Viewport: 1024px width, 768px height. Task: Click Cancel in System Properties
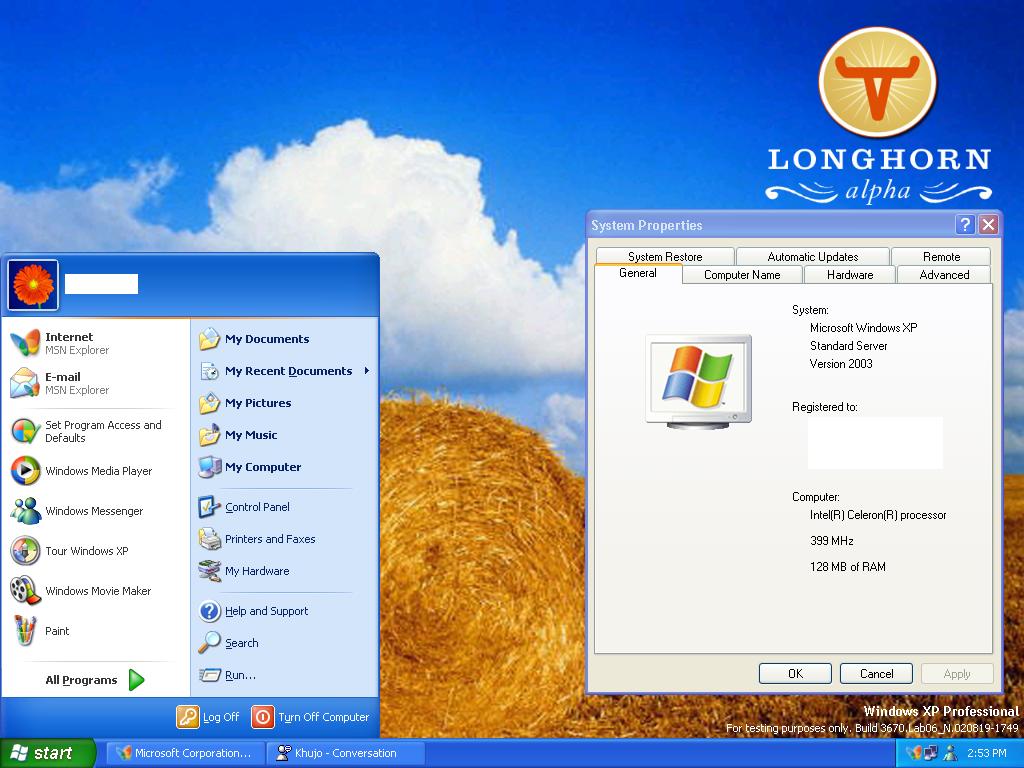pos(876,673)
